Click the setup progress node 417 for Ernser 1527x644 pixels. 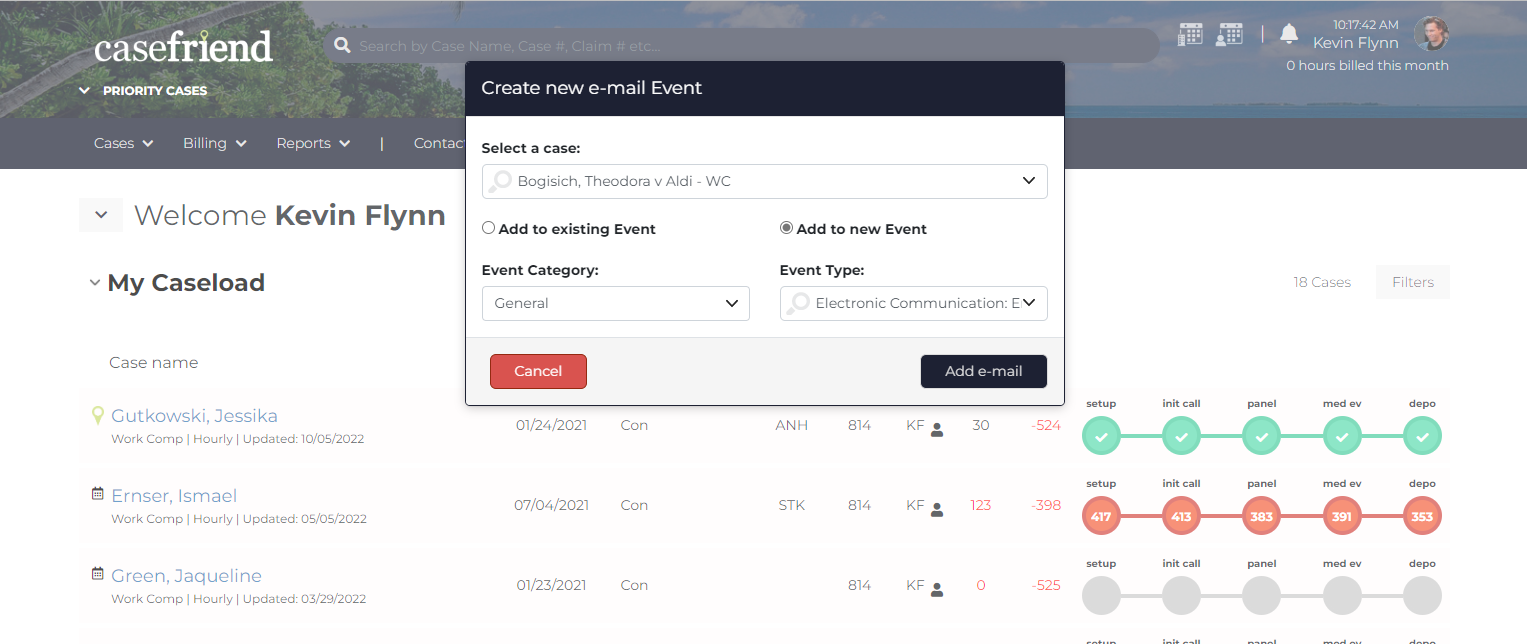pos(1101,517)
